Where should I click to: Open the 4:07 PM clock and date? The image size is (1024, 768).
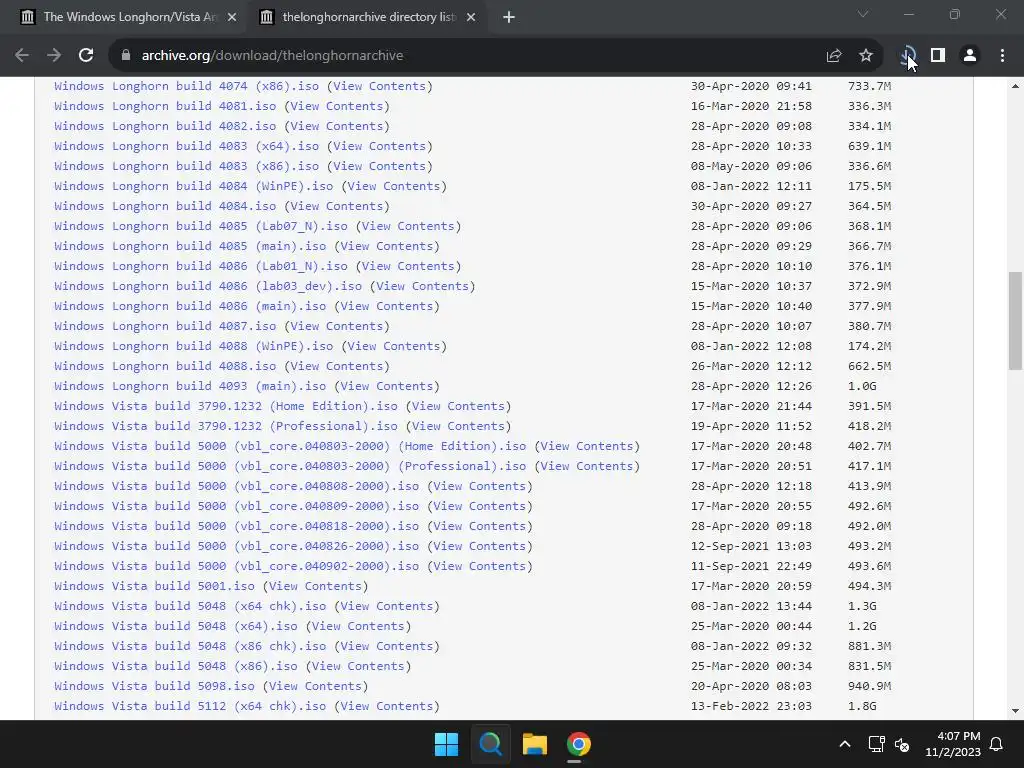(953, 744)
